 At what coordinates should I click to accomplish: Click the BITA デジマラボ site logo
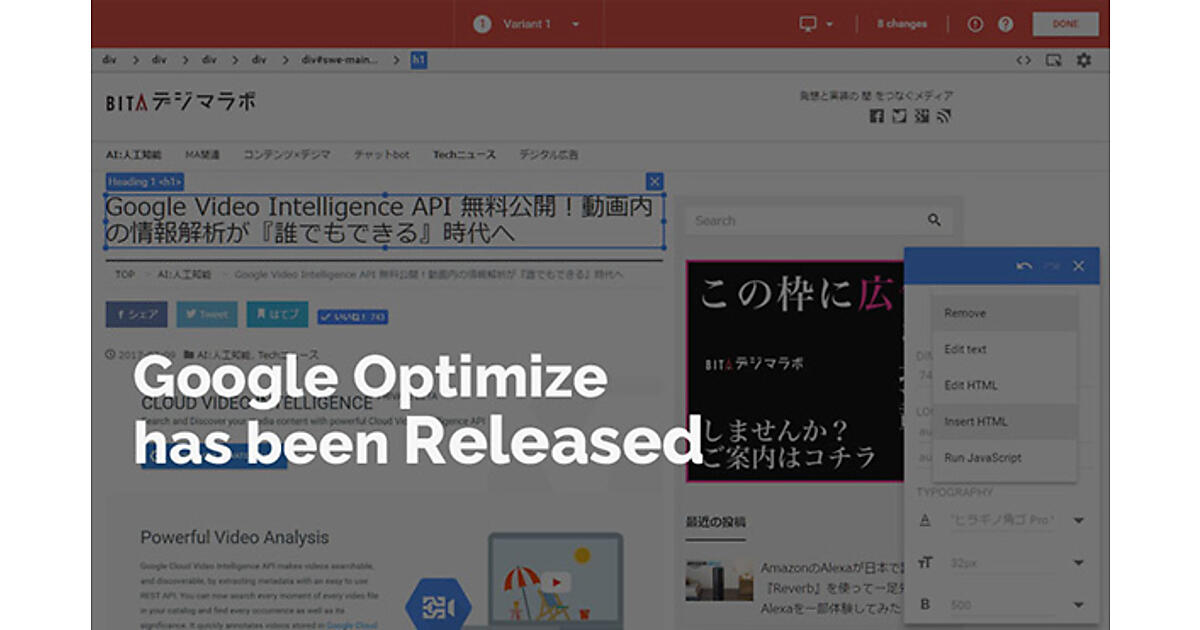pos(181,101)
